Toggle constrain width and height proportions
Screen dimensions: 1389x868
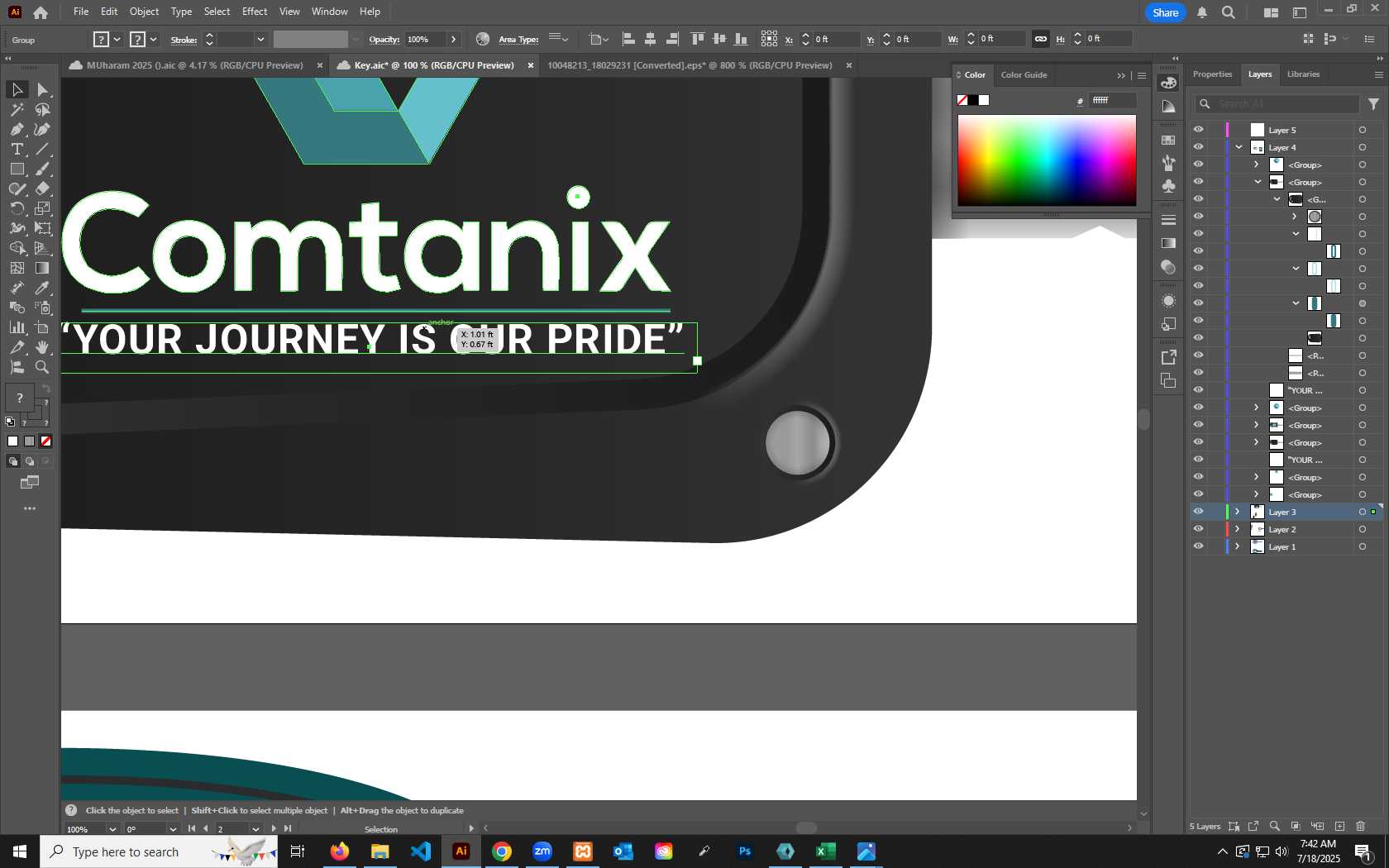tap(1041, 39)
